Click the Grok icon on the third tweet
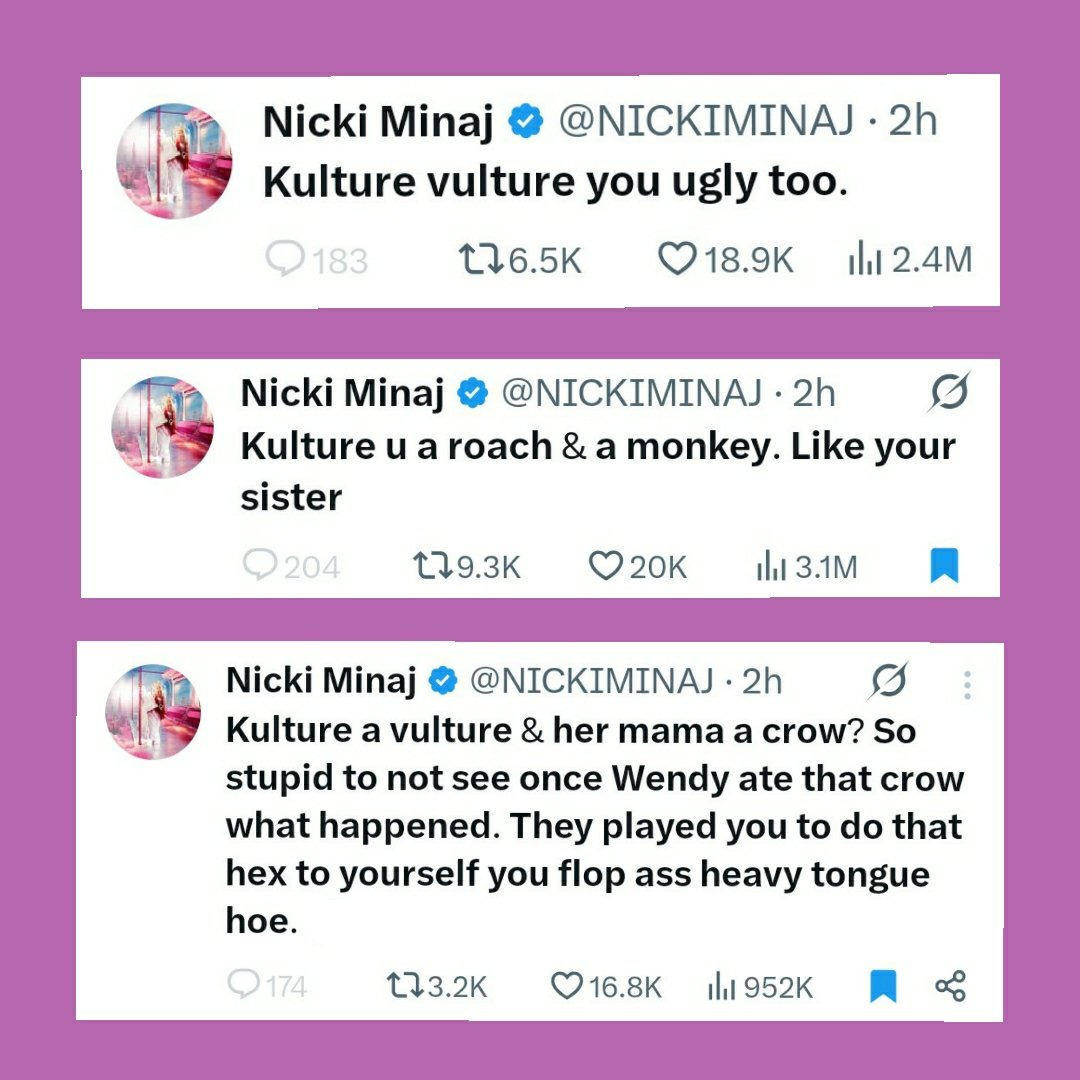 (888, 681)
